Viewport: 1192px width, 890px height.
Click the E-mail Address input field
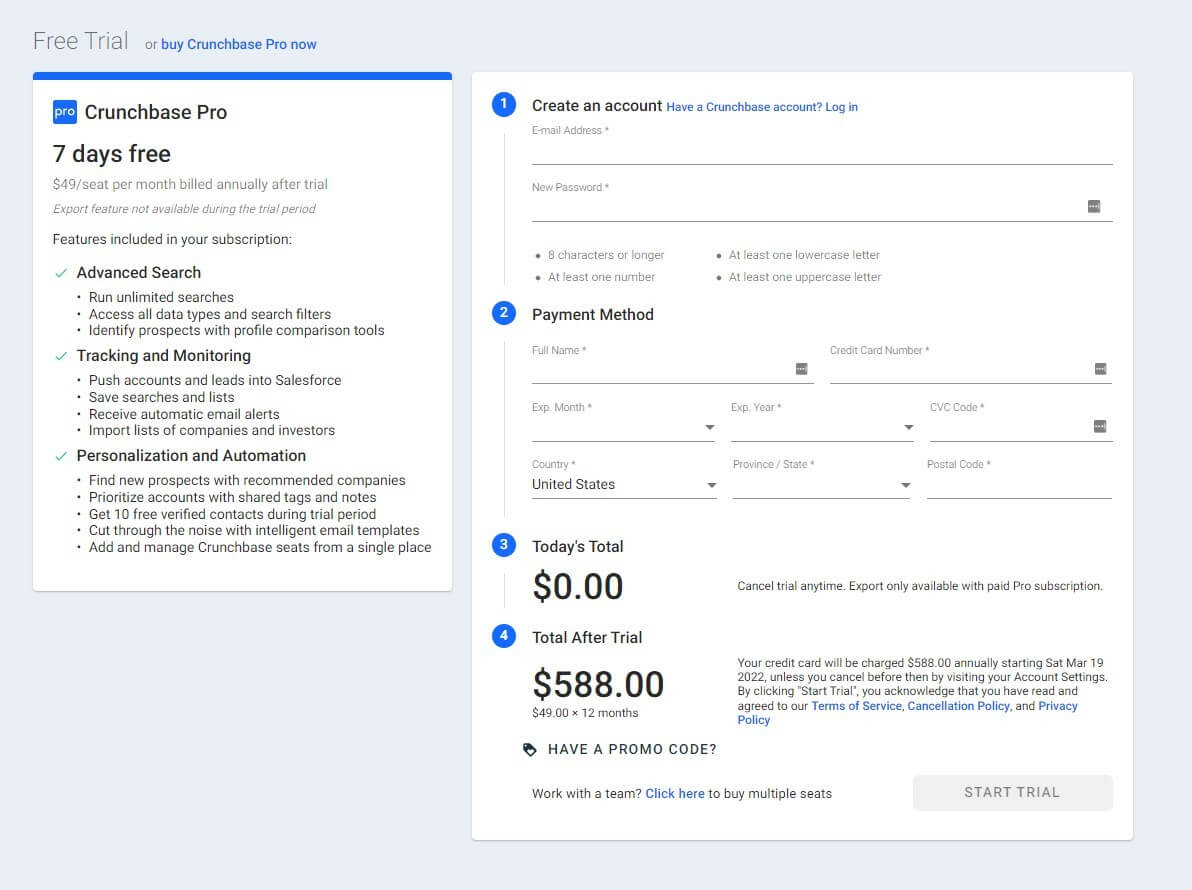coord(820,155)
